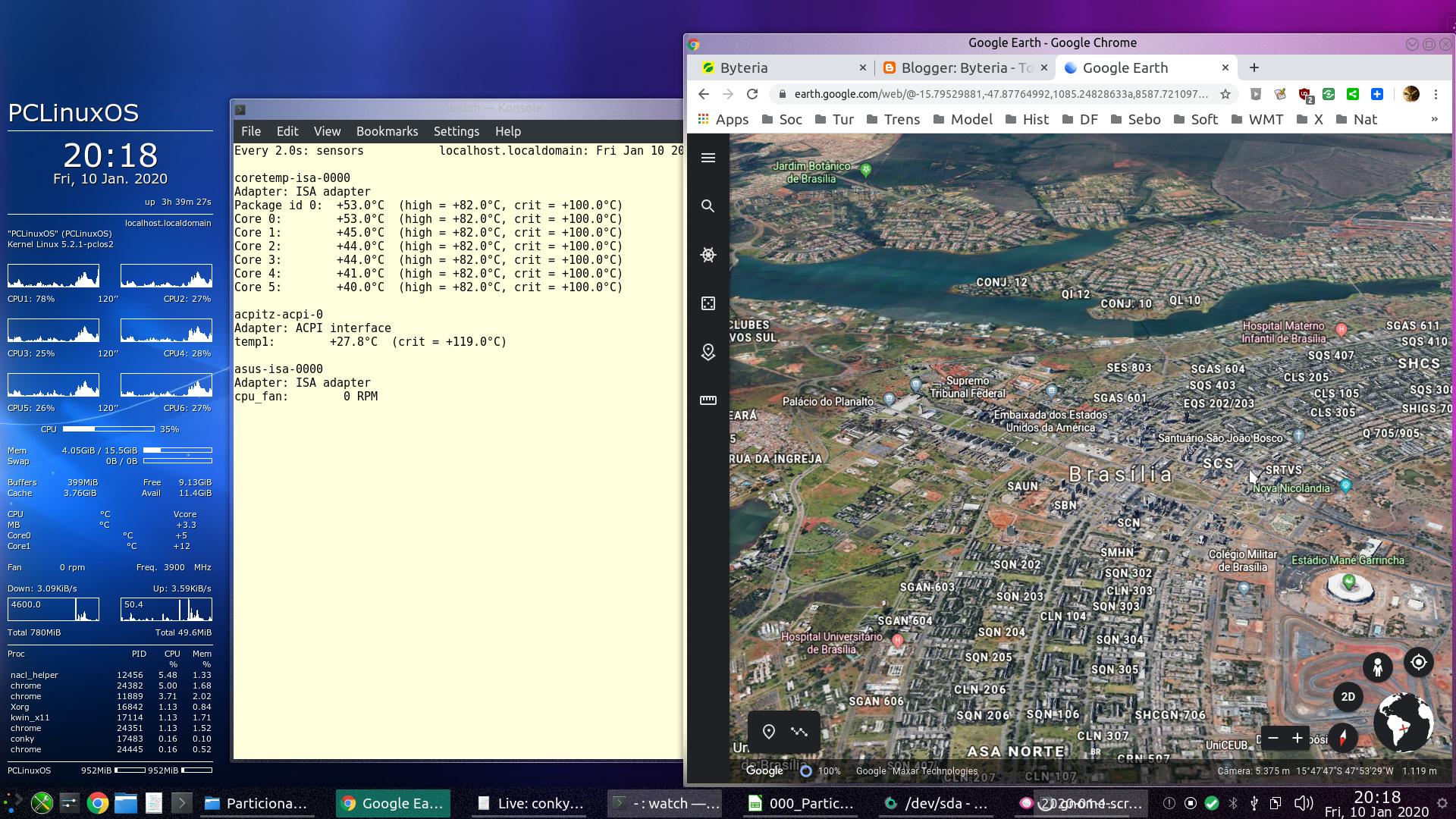
Task: Reset orientation using the compass
Action: point(1343,737)
